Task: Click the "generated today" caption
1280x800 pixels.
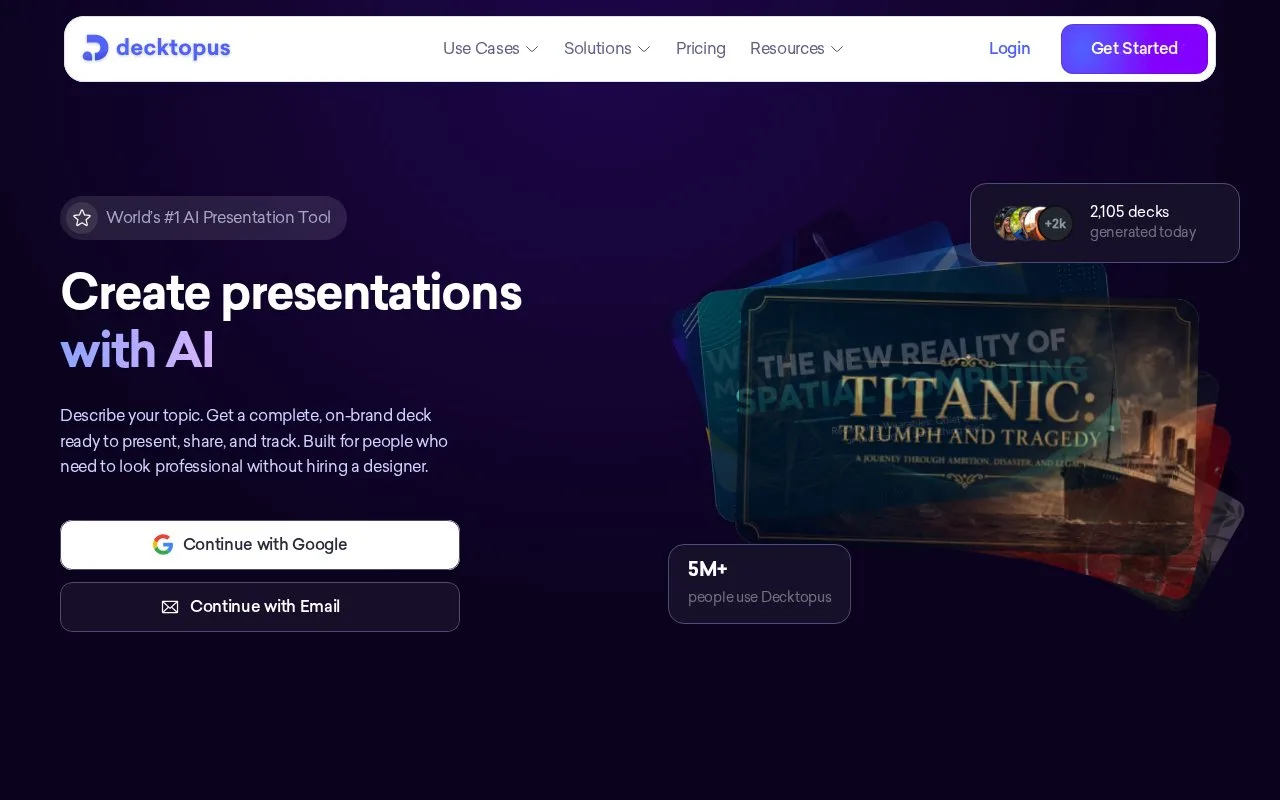Action: (x=1143, y=232)
